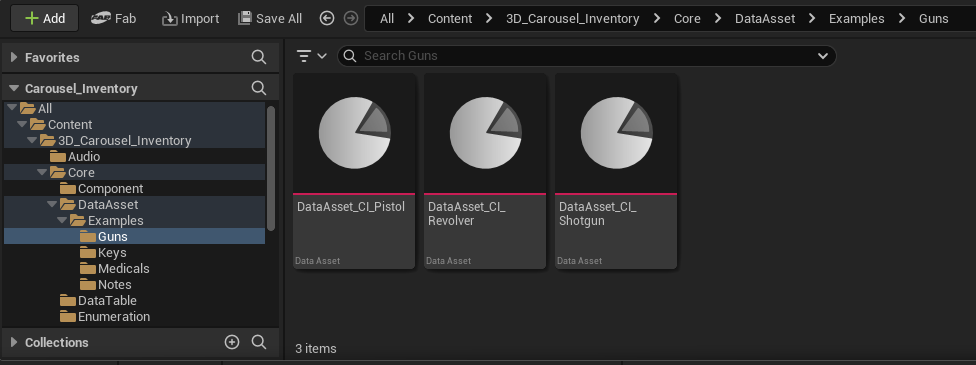Click 3D_Carousel_Inventory breadcrumb segment
The width and height of the screenshot is (976, 365).
pyautogui.click(x=573, y=19)
